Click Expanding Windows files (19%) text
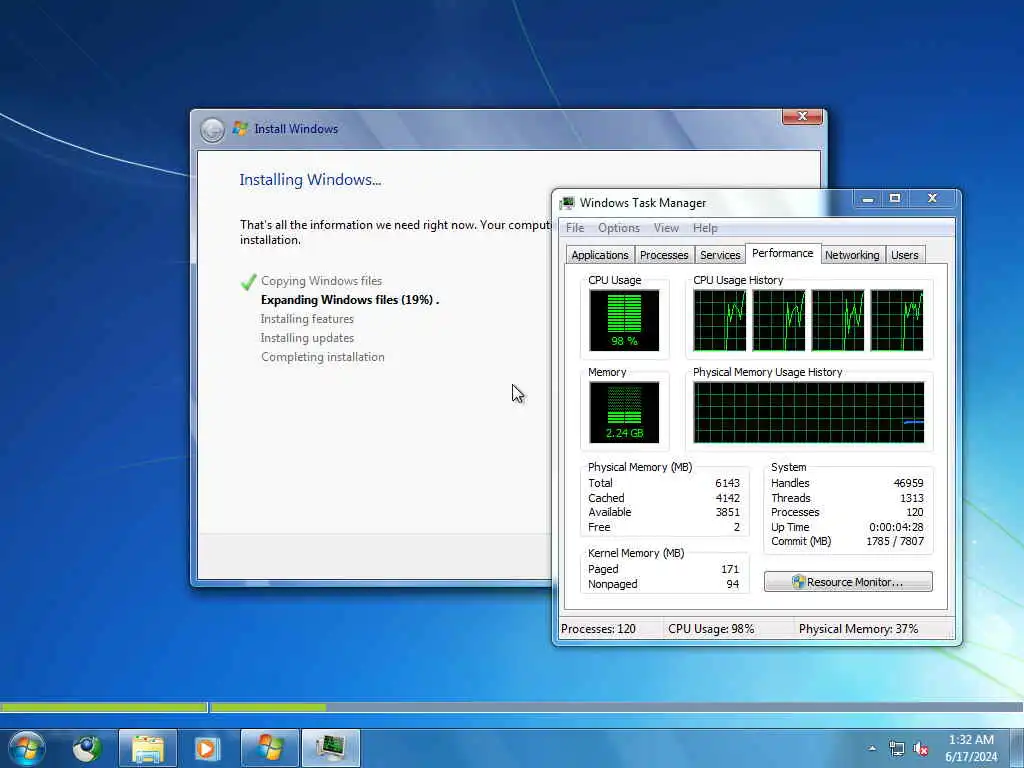1024x768 pixels. (350, 300)
